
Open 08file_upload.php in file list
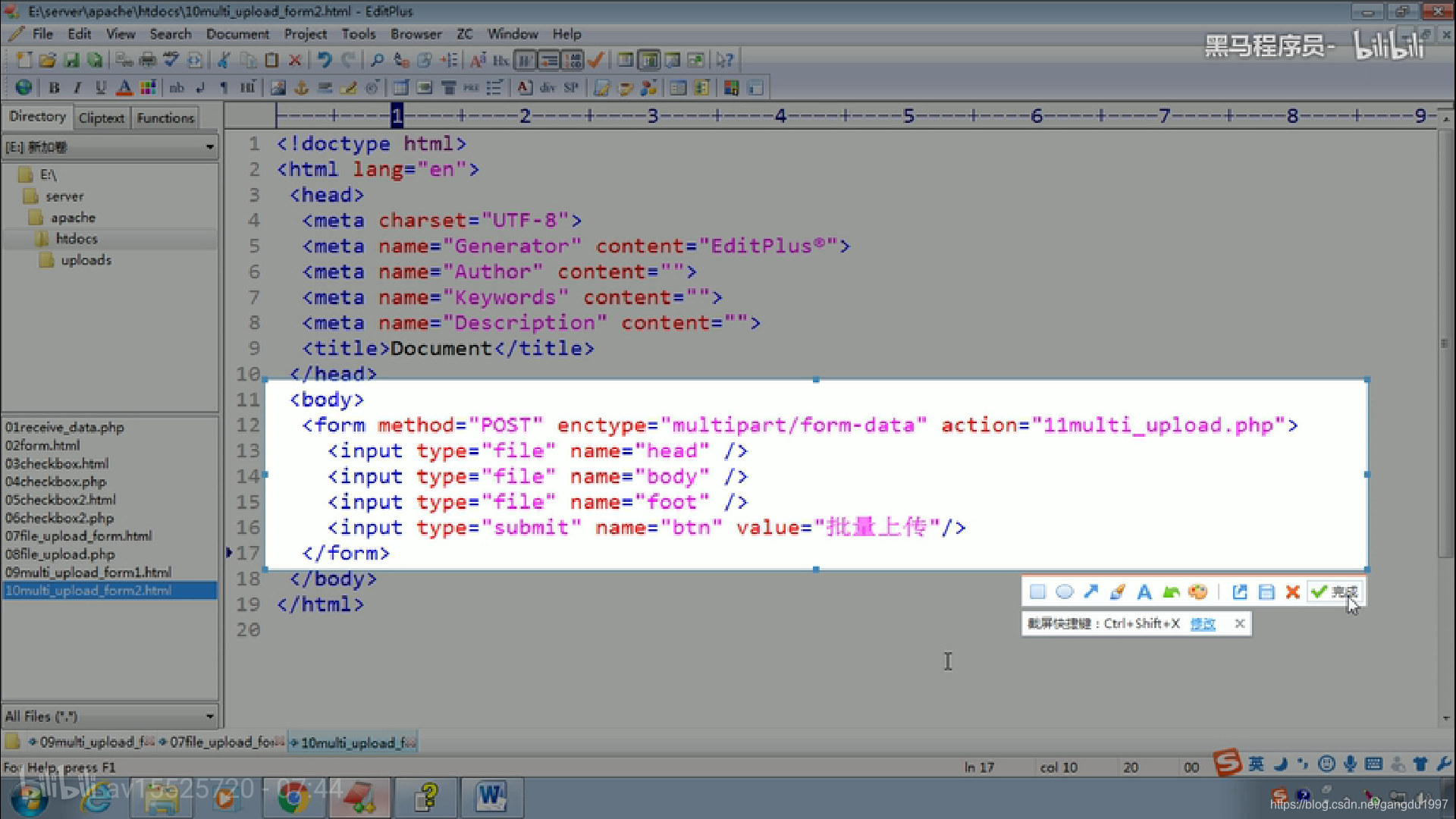click(61, 554)
